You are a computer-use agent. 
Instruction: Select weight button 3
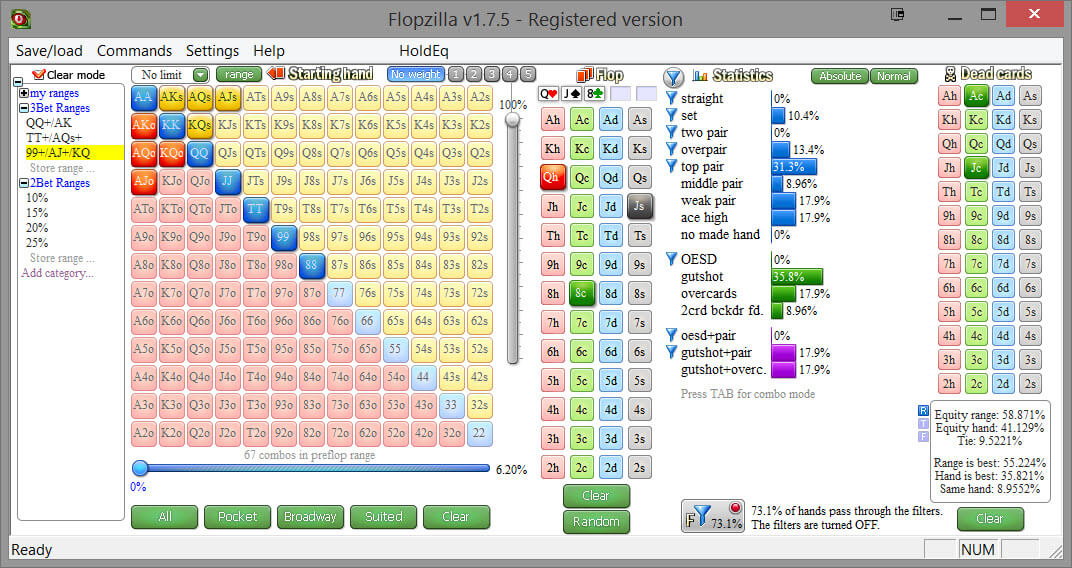click(x=492, y=75)
